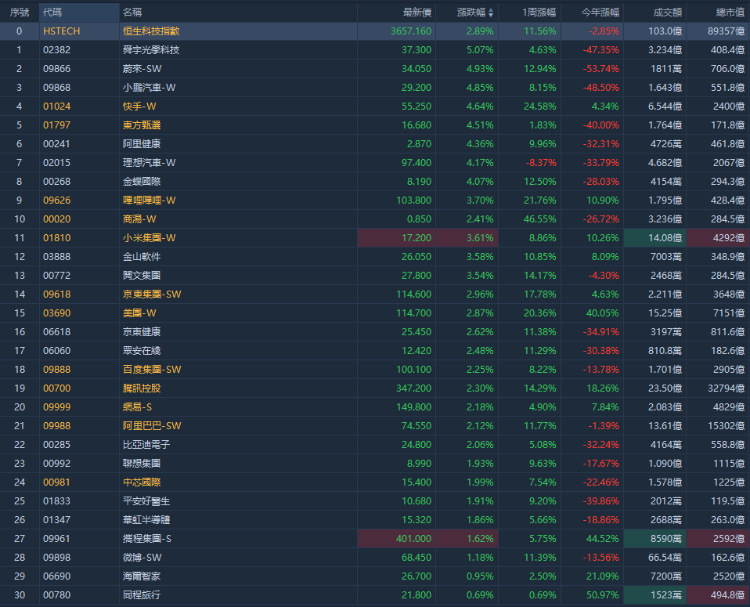This screenshot has height=607, width=750.
Task: Click 騰訊控股 market cap 32794億
Action: pos(726,388)
